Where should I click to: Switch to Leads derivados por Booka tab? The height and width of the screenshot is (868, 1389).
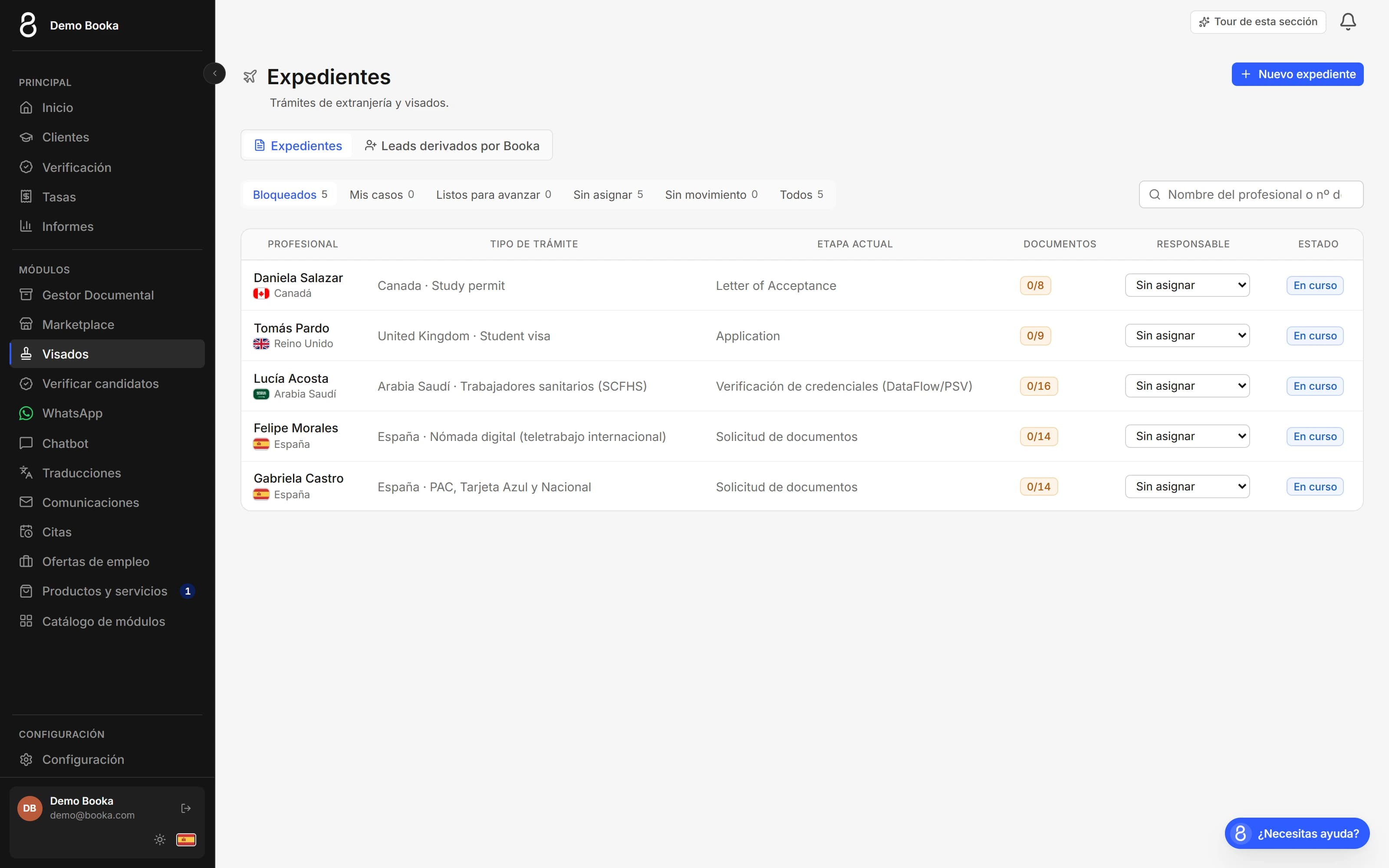pyautogui.click(x=452, y=146)
